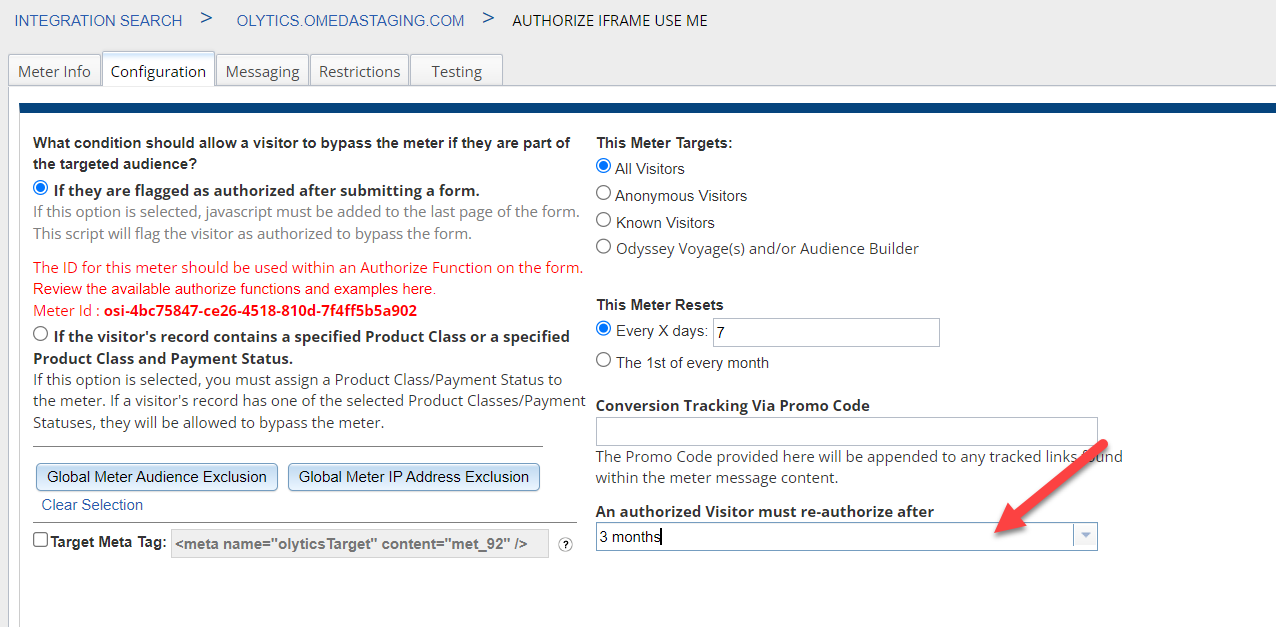Select the All Visitors radio button
Image resolution: width=1276 pixels, height=627 pixels.
pyautogui.click(x=603, y=167)
